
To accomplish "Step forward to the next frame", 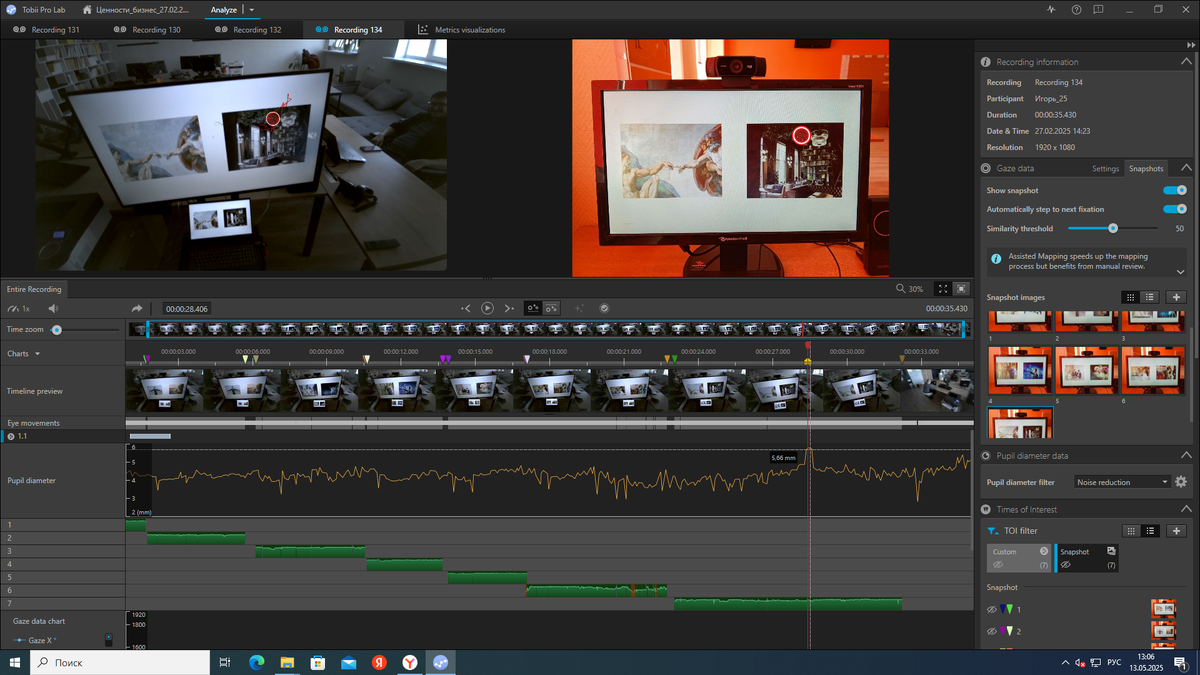I will [509, 308].
